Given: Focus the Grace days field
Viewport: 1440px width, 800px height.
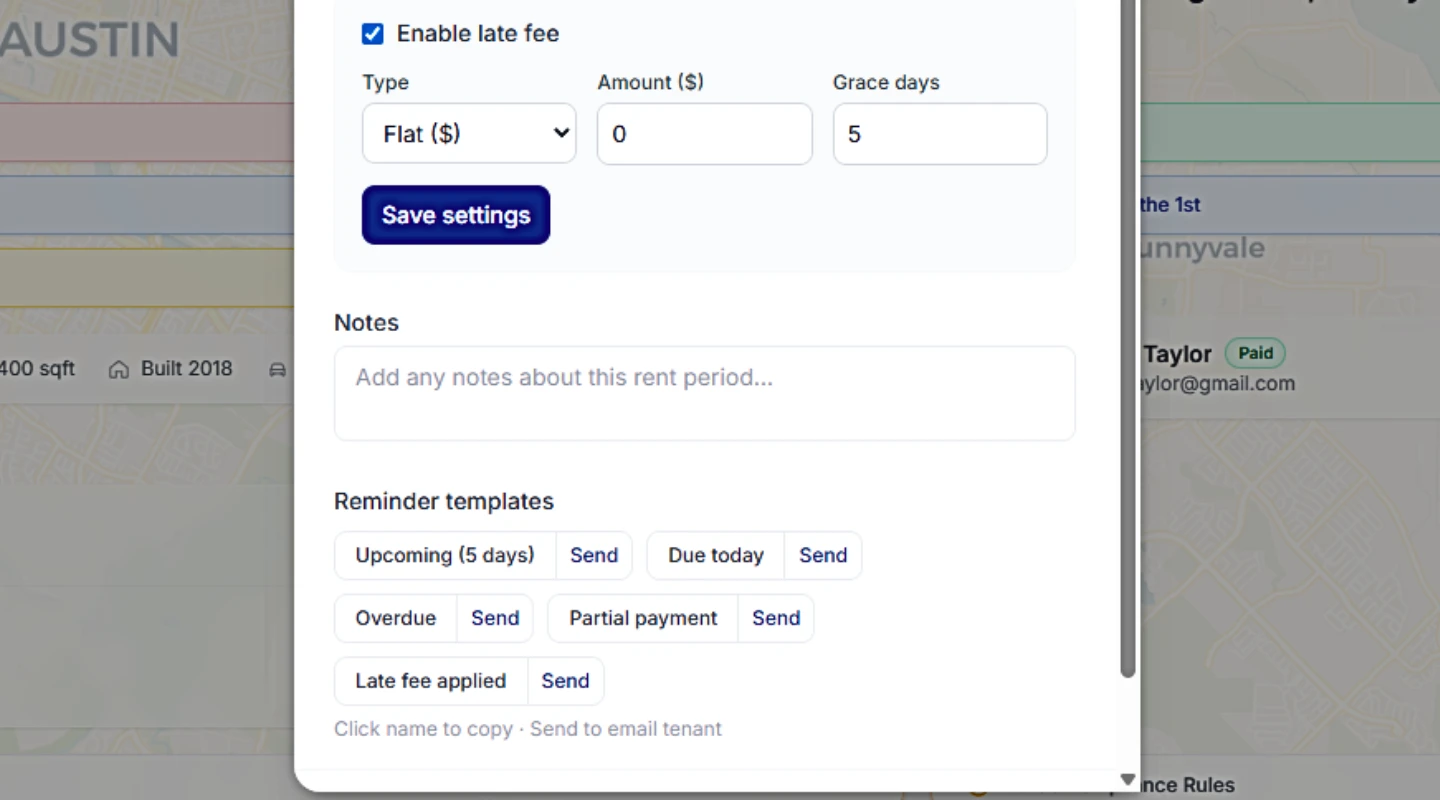Looking at the screenshot, I should pyautogui.click(x=940, y=134).
